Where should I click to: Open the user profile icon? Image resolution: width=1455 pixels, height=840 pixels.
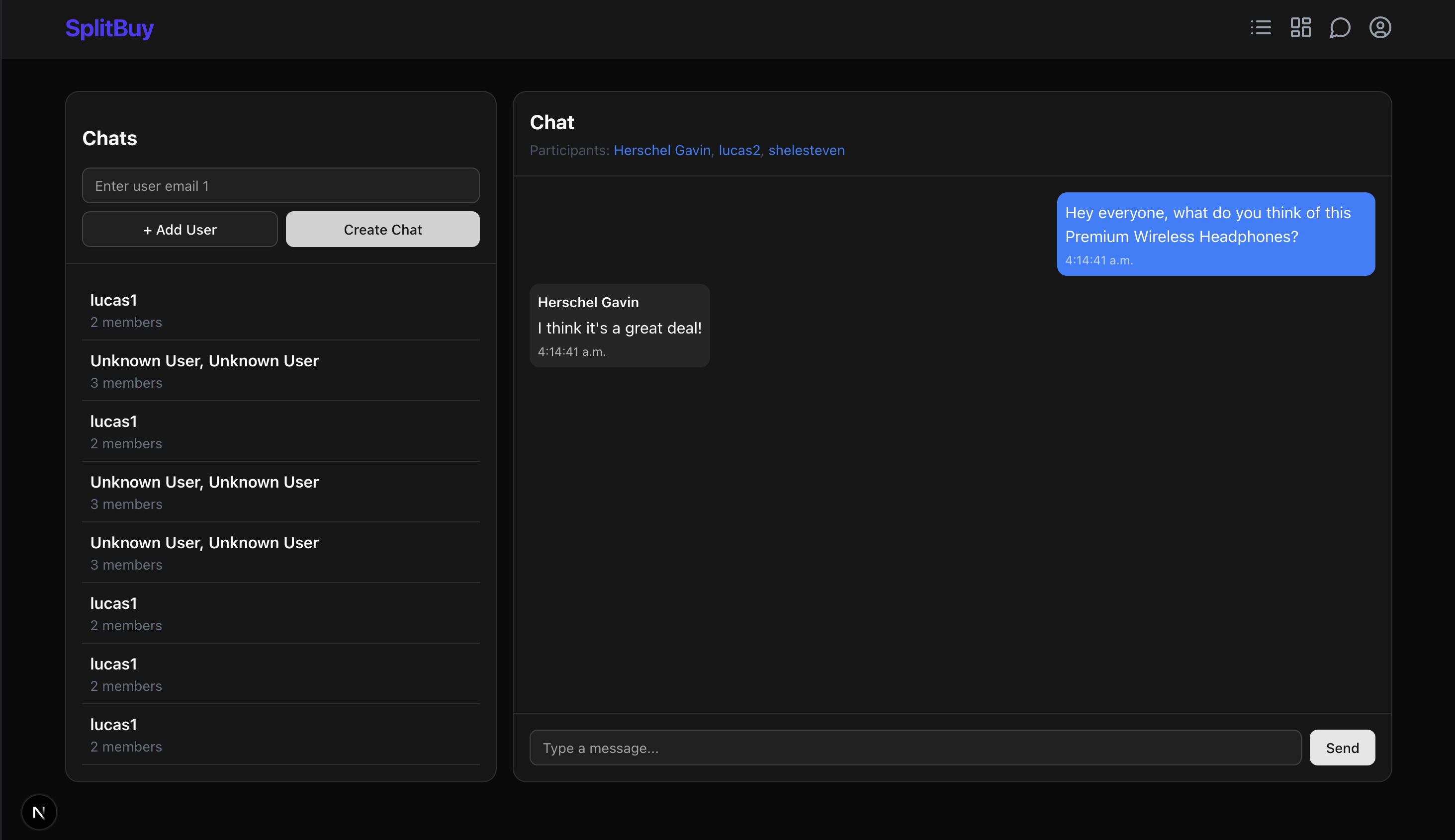tap(1379, 28)
